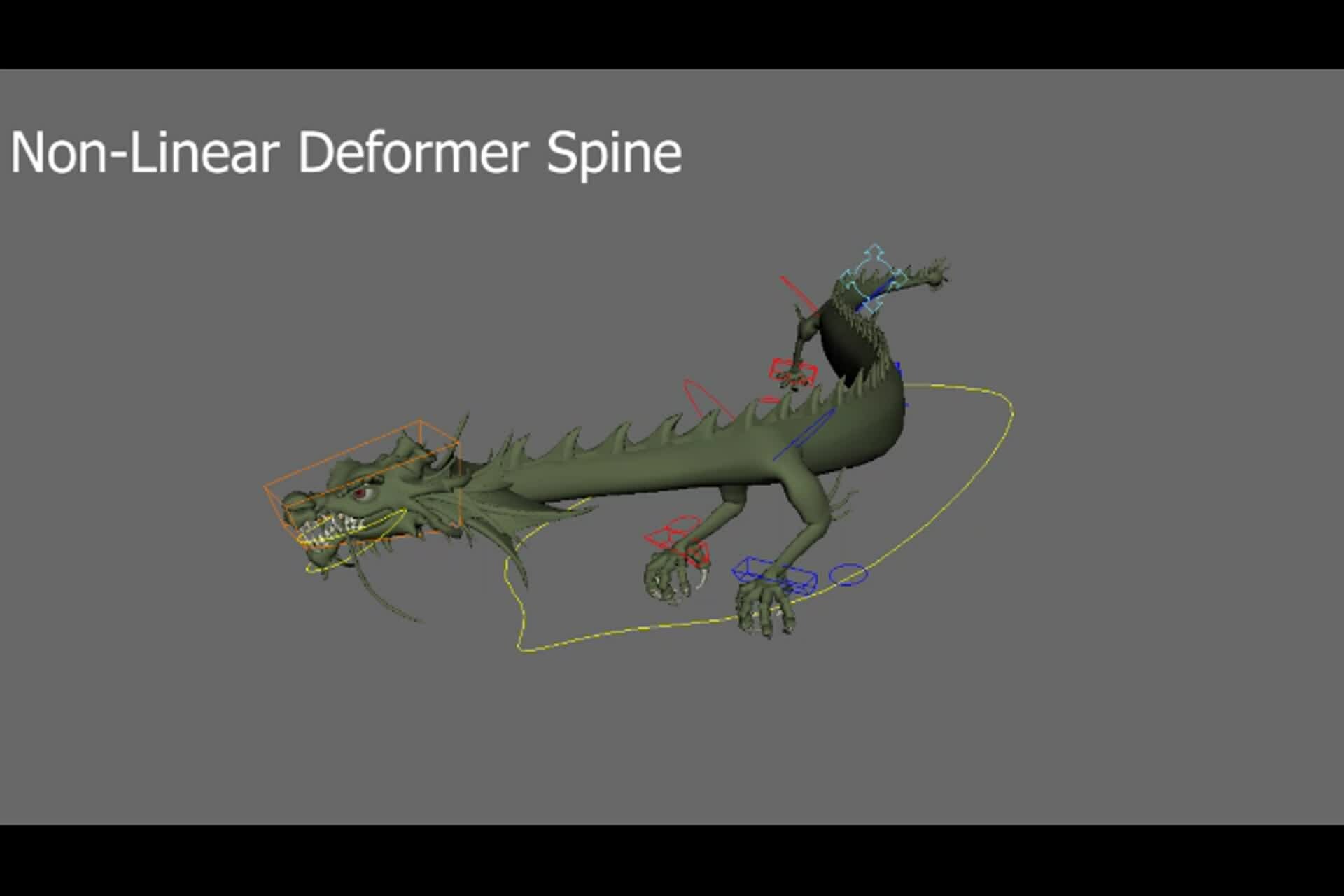Select the red box control on the raised claw

(793, 367)
